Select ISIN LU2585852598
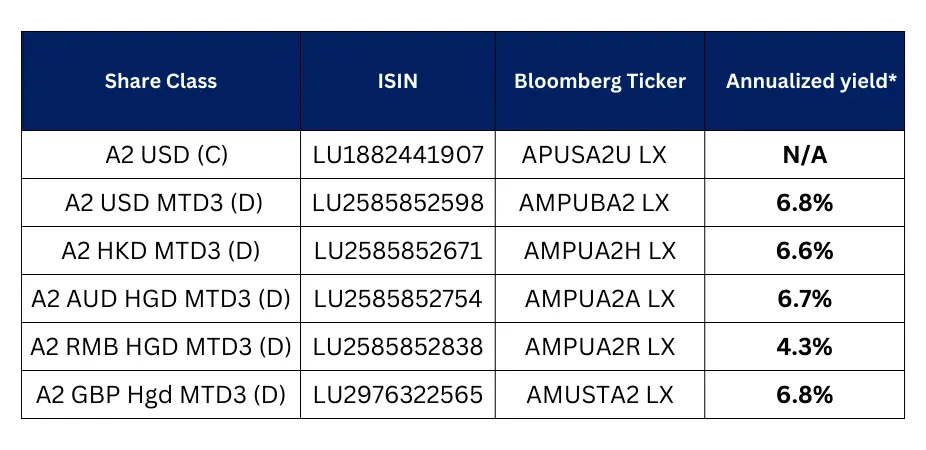926x450 pixels. click(x=397, y=203)
